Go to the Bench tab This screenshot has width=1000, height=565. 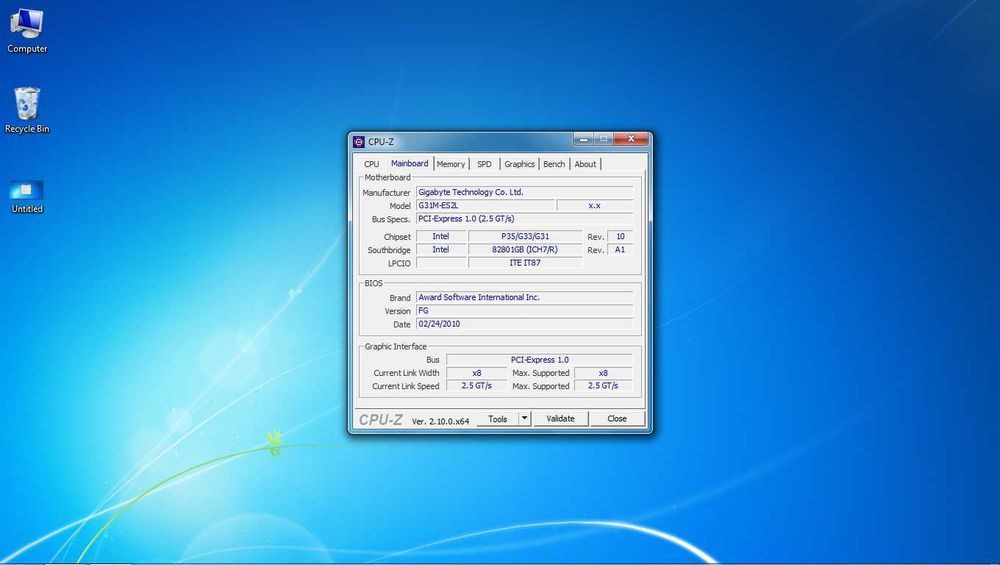(554, 164)
